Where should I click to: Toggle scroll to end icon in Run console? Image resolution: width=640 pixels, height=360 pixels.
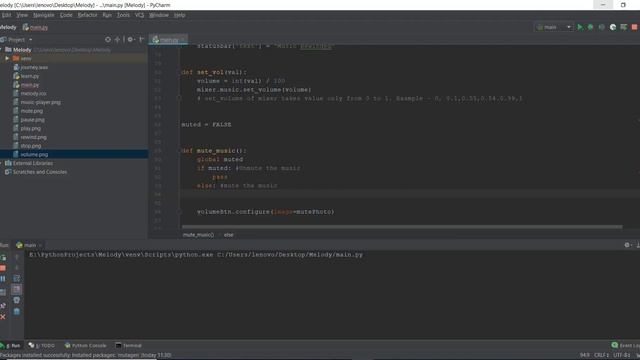click(16, 289)
